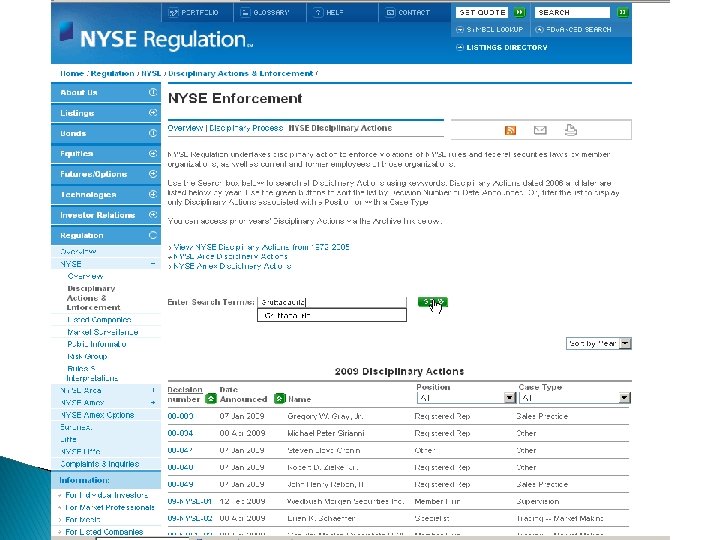Switch to Disciplinary Process tab
The width and height of the screenshot is (720, 540).
(246, 128)
